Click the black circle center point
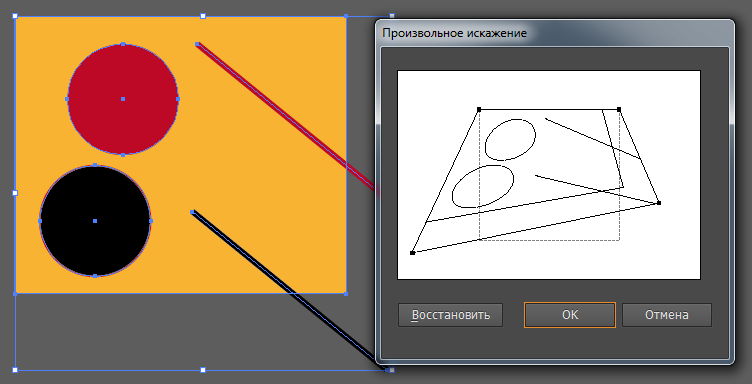 95,221
